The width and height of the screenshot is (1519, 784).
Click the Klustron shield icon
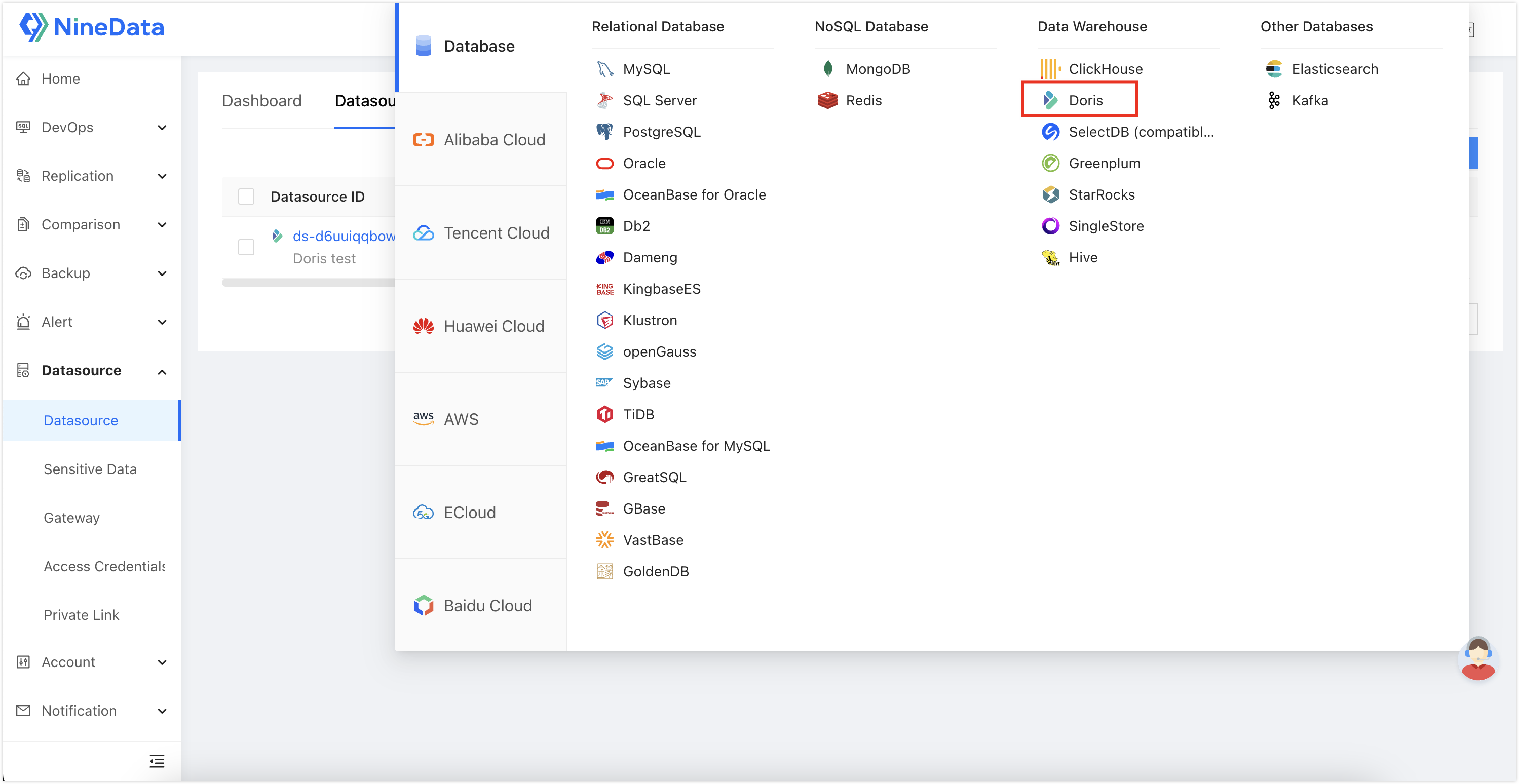click(604, 320)
